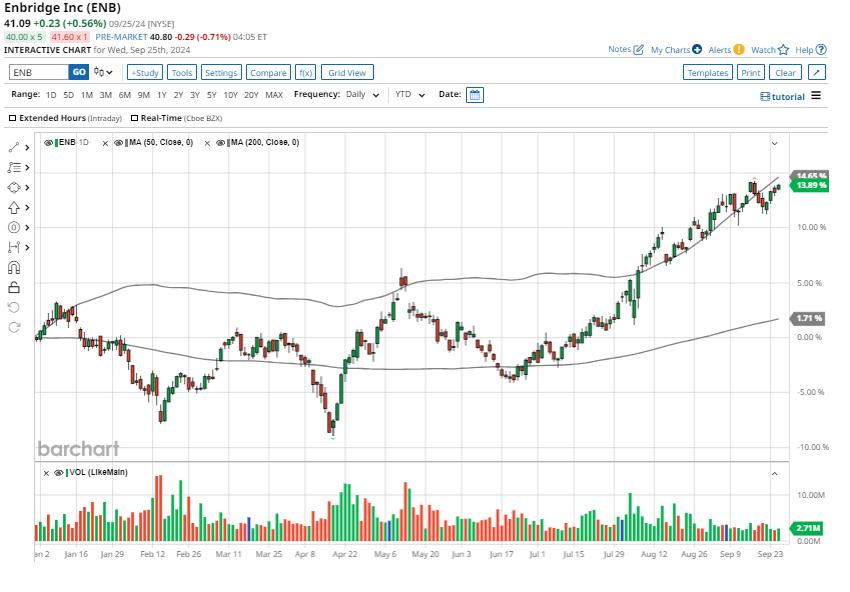Enable the Extended Hours checkbox
Image resolution: width=850 pixels, height=592 pixels.
click(12, 118)
